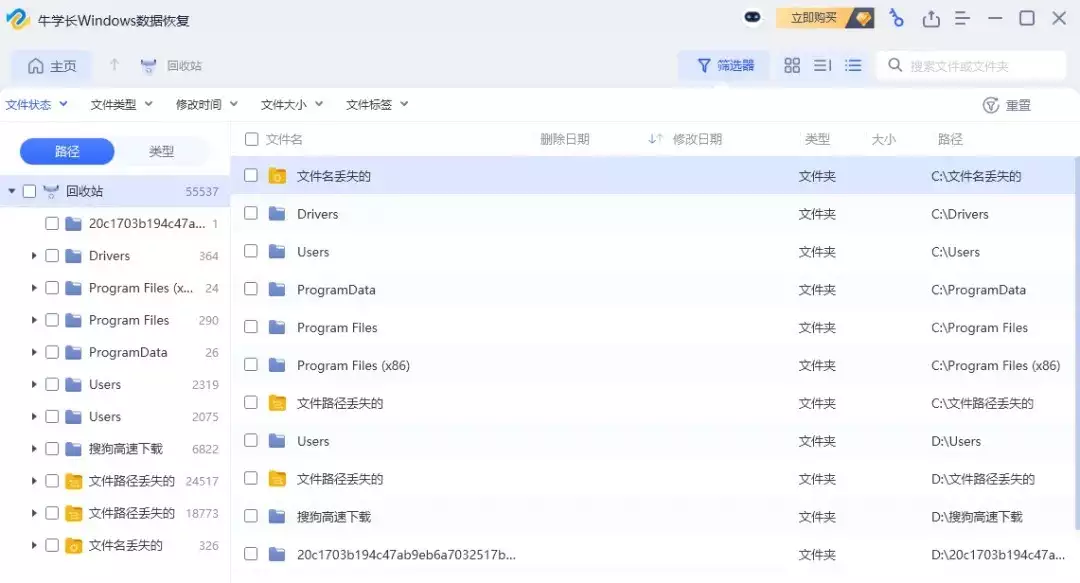The width and height of the screenshot is (1080, 583).
Task: Check the 文件名丢失的 row checkbox in list
Action: point(251,176)
